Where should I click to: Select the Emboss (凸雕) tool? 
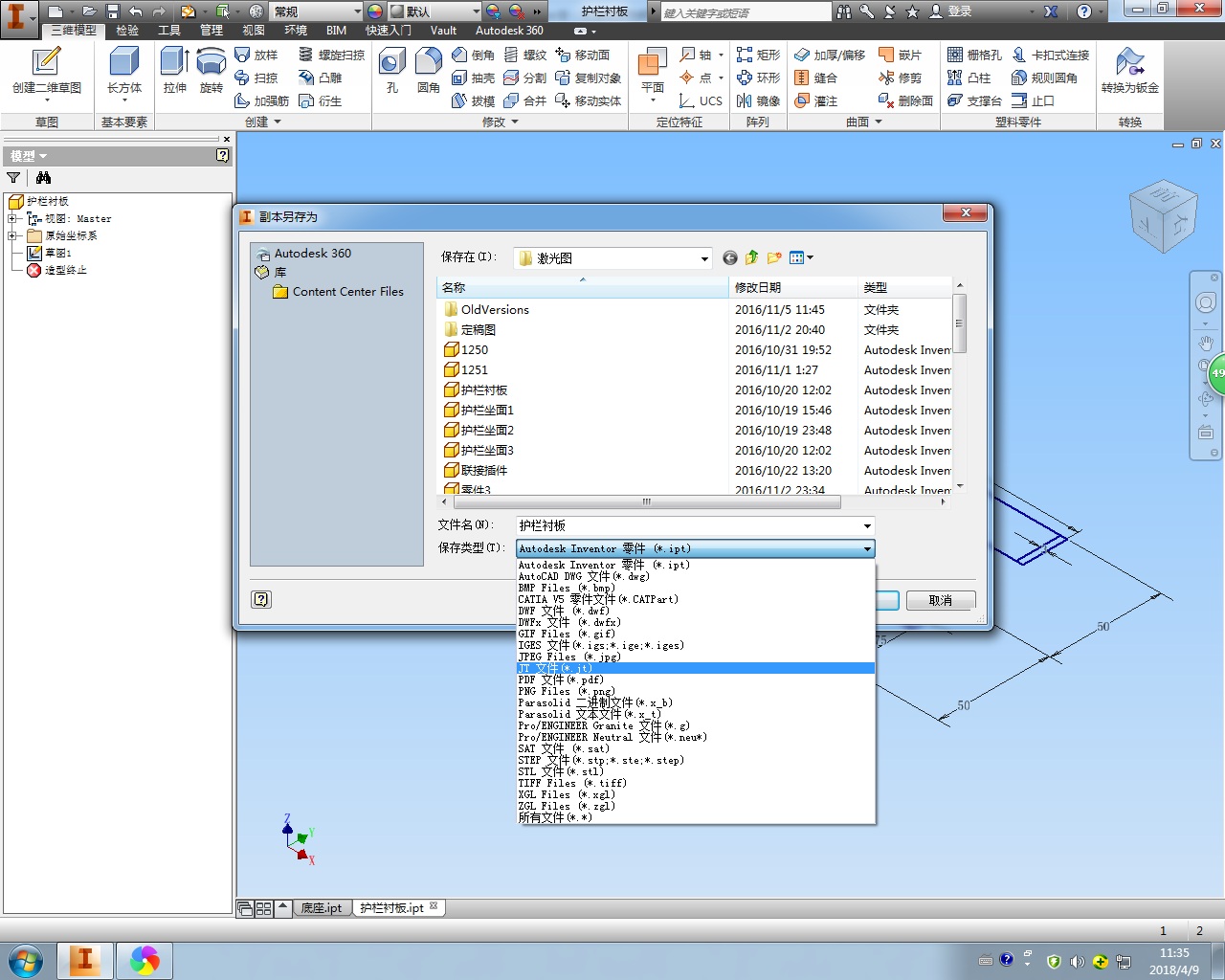click(321, 78)
